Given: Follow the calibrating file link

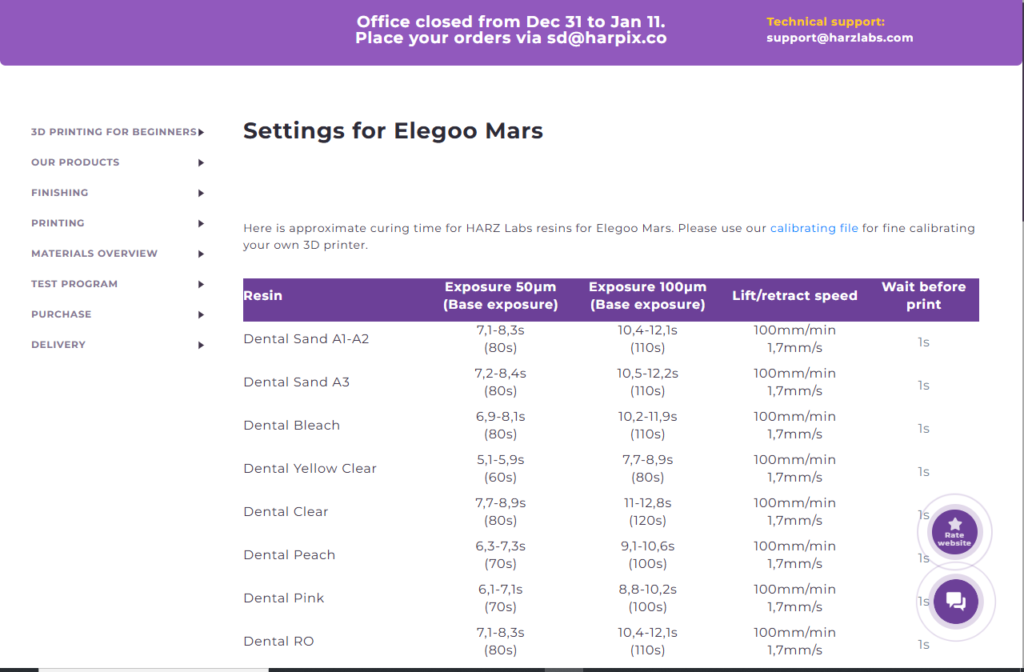Looking at the screenshot, I should point(813,228).
